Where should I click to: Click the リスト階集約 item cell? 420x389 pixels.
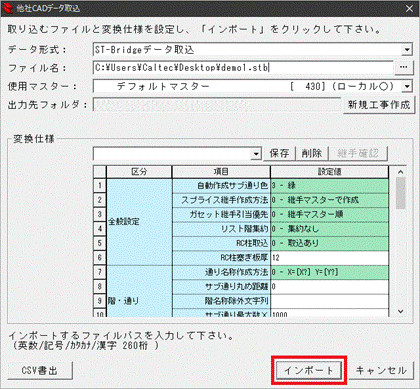(221, 229)
